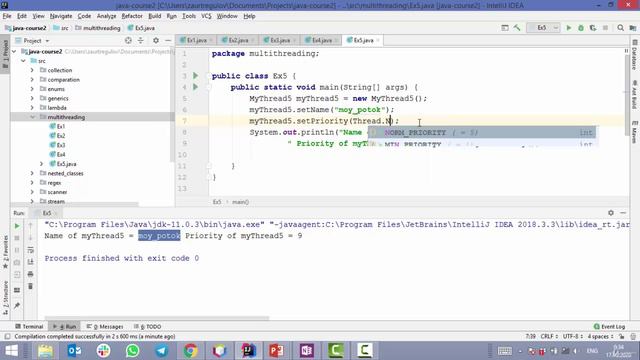Hide the Run tool window
This screenshot has height=360, width=640.
[x=623, y=213]
